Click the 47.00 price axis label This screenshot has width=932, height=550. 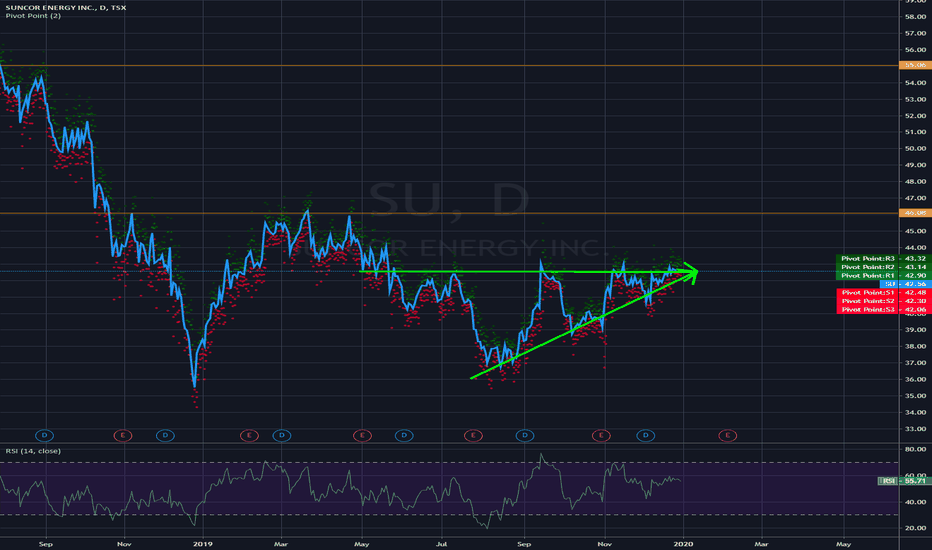coord(915,198)
